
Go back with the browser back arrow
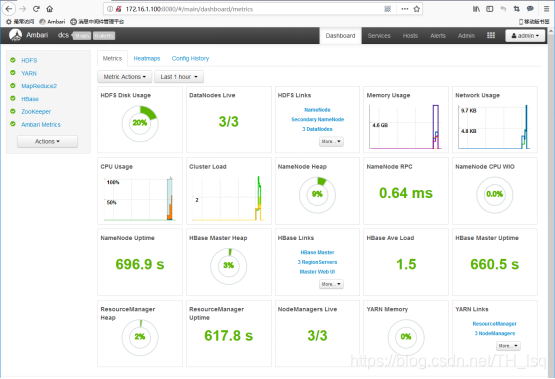pos(8,9)
